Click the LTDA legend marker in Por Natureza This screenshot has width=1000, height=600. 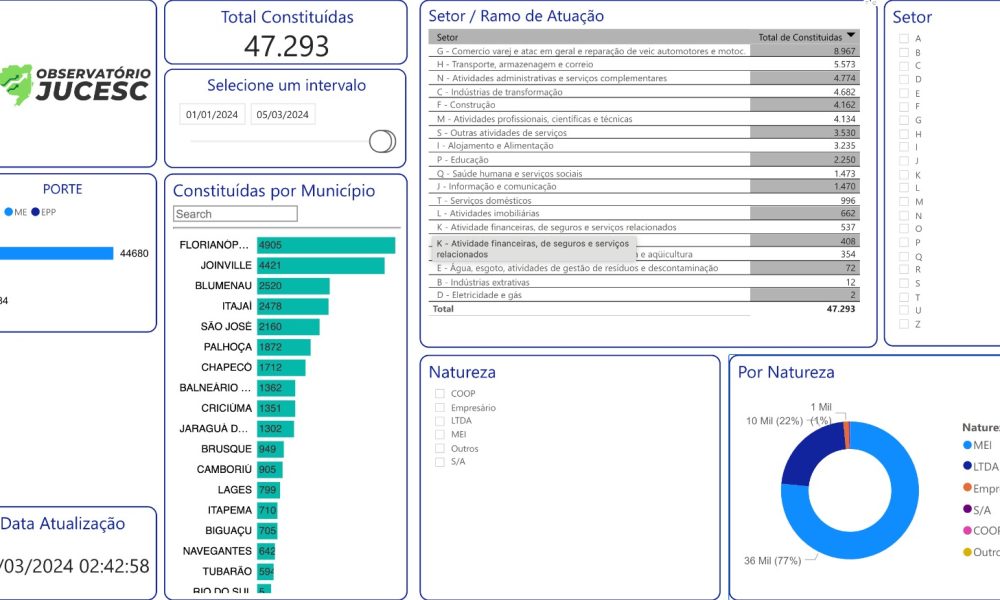(x=967, y=466)
